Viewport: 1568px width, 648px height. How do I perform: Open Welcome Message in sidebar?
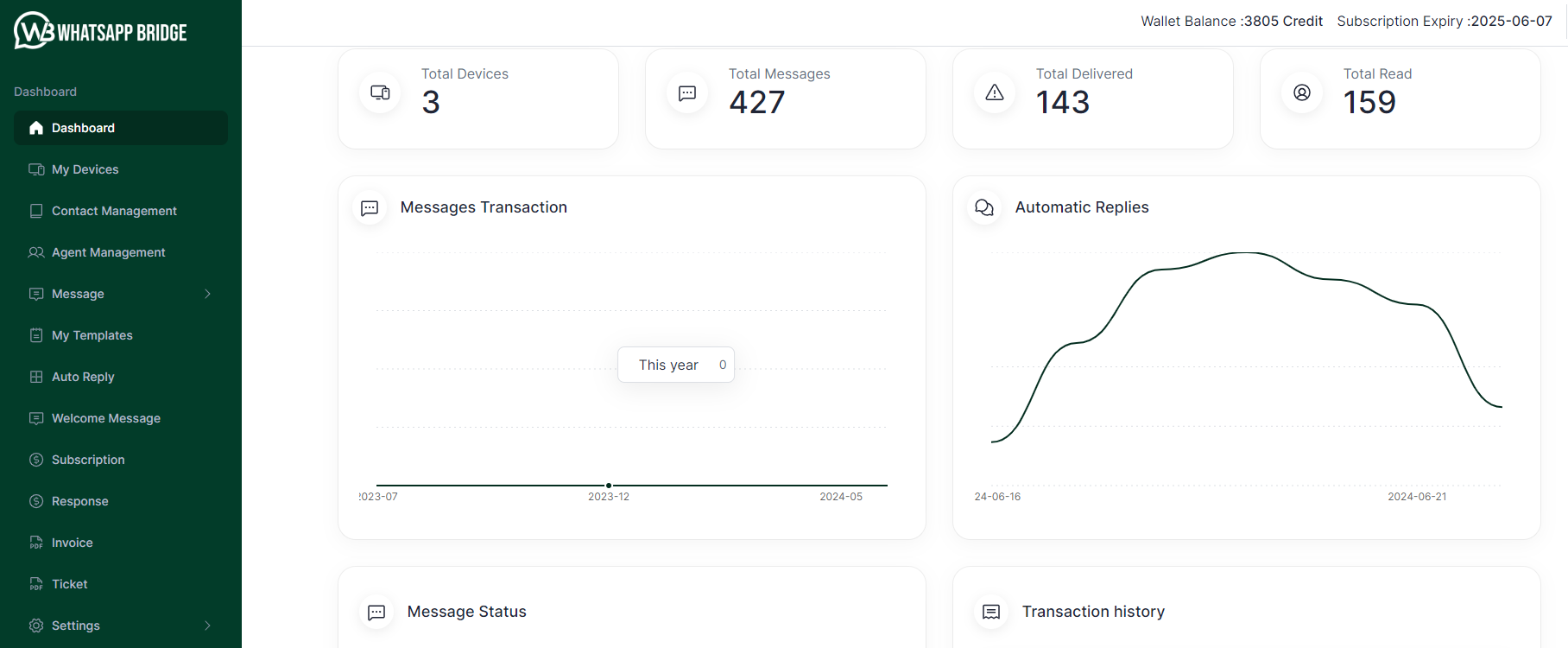pyautogui.click(x=121, y=418)
